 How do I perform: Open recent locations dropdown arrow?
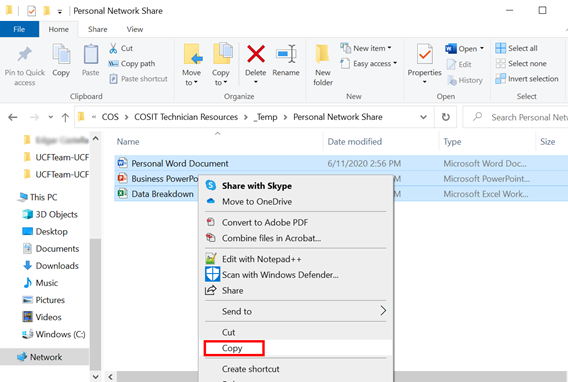pos(50,117)
